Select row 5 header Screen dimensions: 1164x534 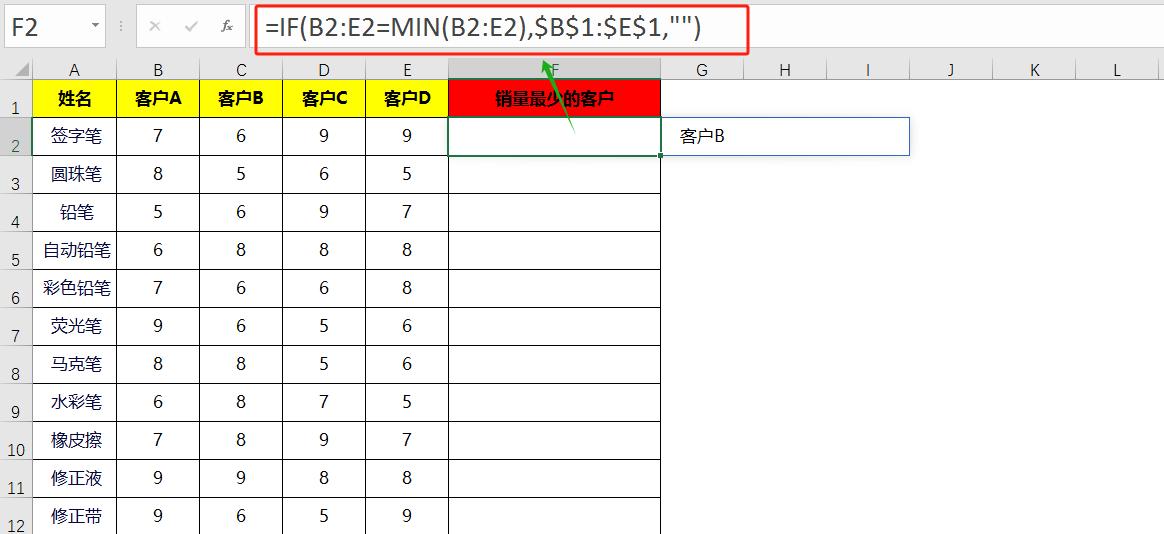coord(16,250)
